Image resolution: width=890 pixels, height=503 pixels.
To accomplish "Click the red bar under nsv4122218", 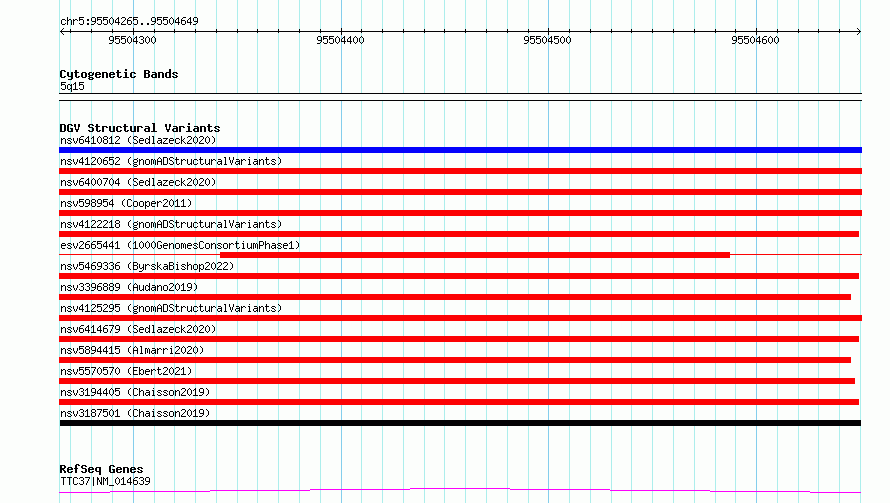I will coord(459,234).
